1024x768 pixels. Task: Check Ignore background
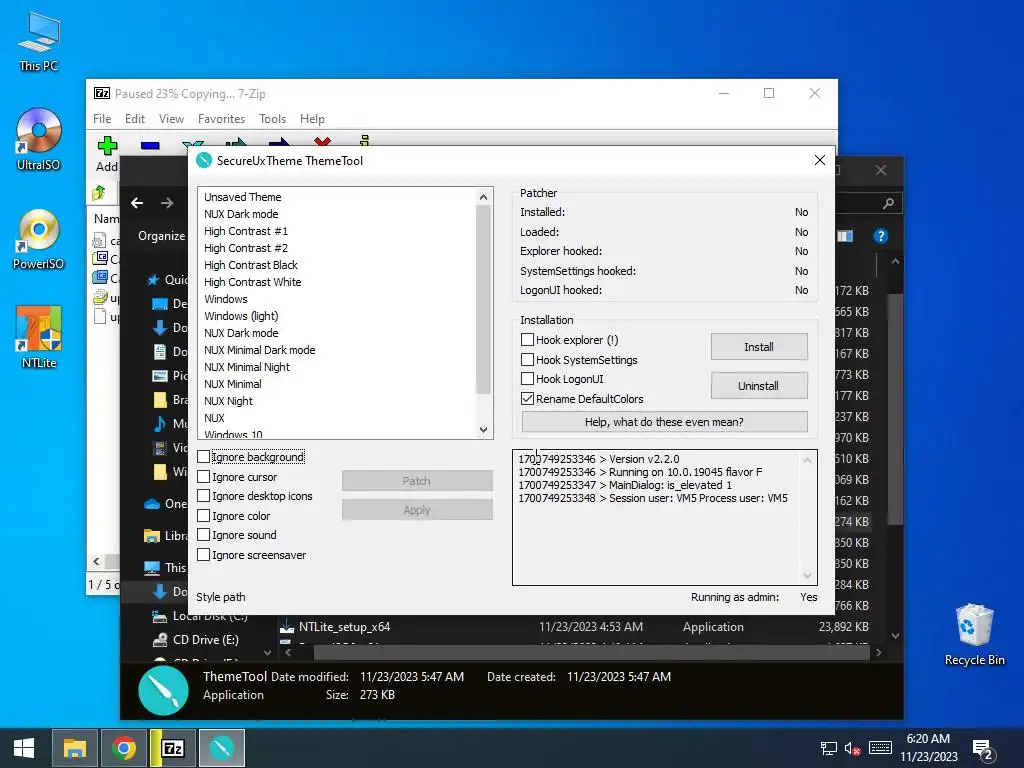point(204,456)
